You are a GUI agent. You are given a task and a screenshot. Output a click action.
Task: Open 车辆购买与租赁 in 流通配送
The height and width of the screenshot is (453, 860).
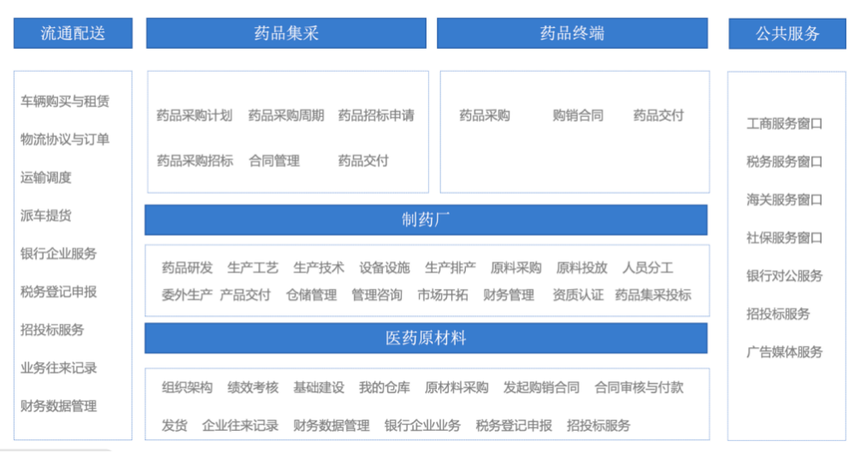65,101
